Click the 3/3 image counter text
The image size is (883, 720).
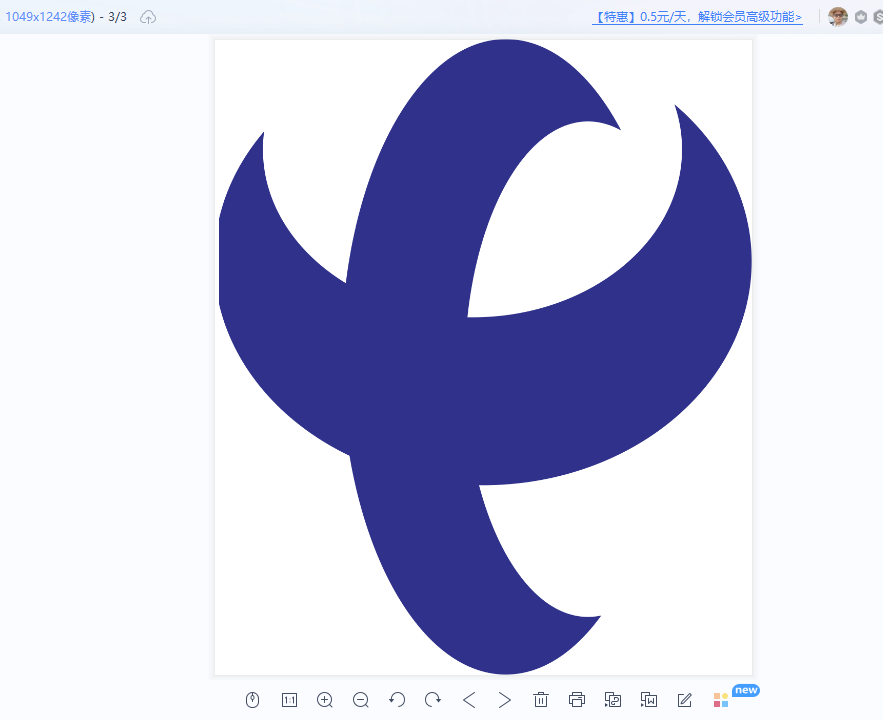[117, 17]
